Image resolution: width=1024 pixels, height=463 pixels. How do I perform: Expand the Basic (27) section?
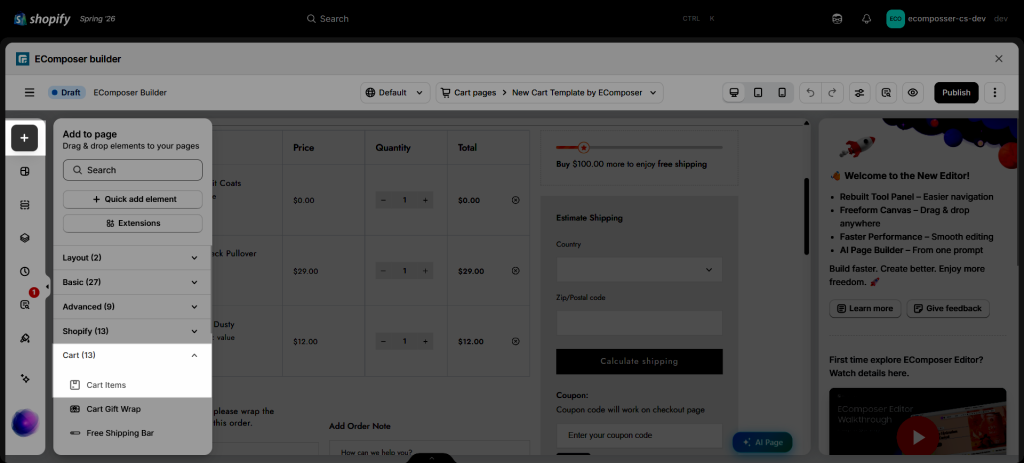pos(132,282)
